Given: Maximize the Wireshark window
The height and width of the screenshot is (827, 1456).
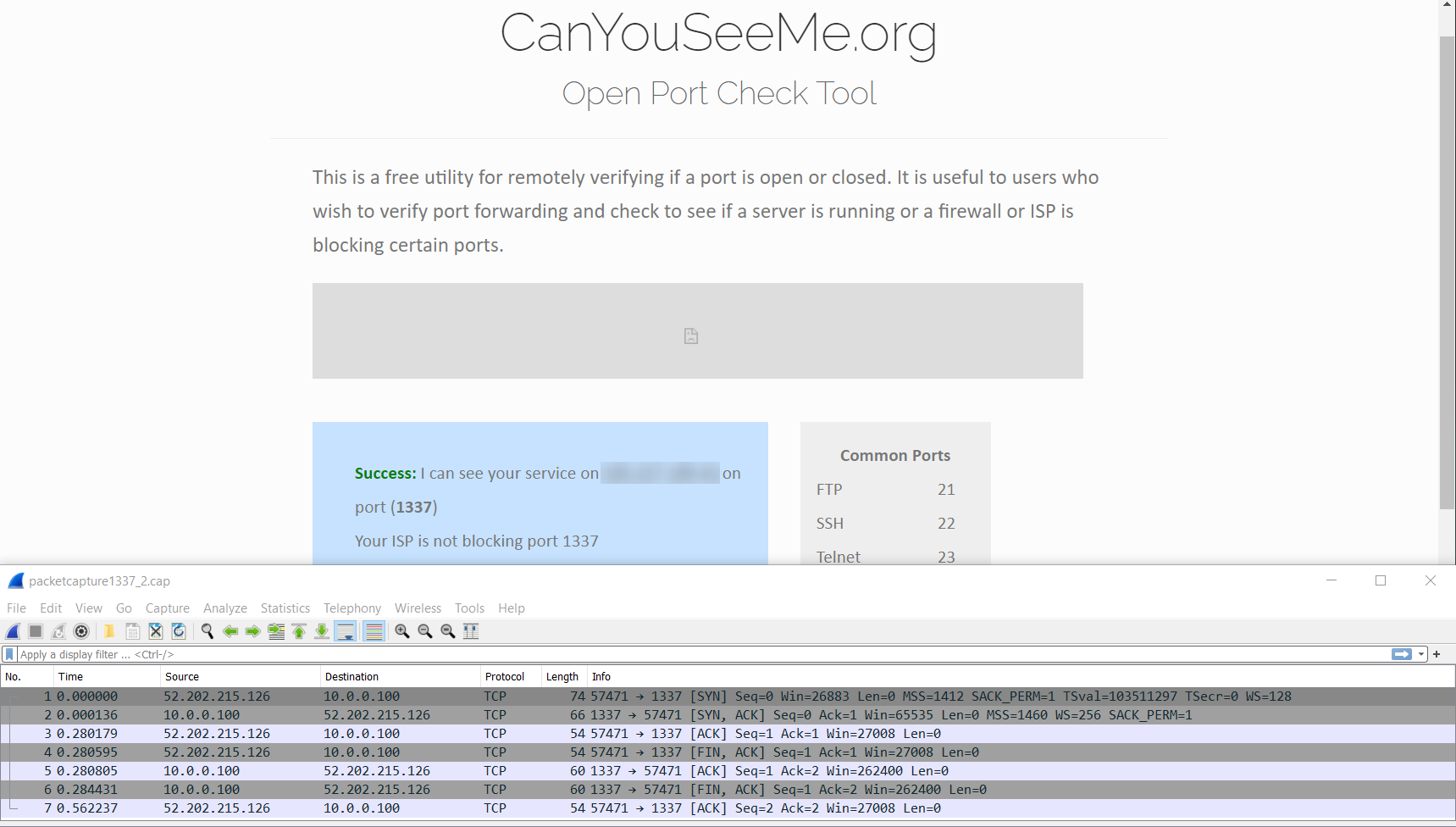Looking at the screenshot, I should pos(1381,580).
